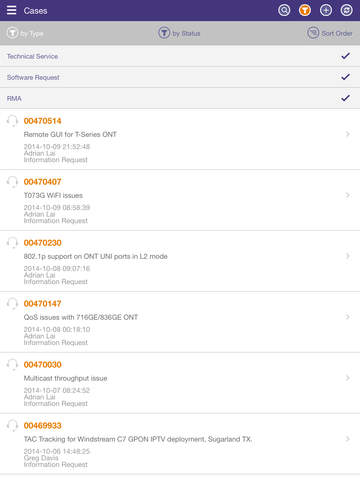Tap headset icon for case 00469933
Screen dimensions: 360x480
(x=12, y=426)
